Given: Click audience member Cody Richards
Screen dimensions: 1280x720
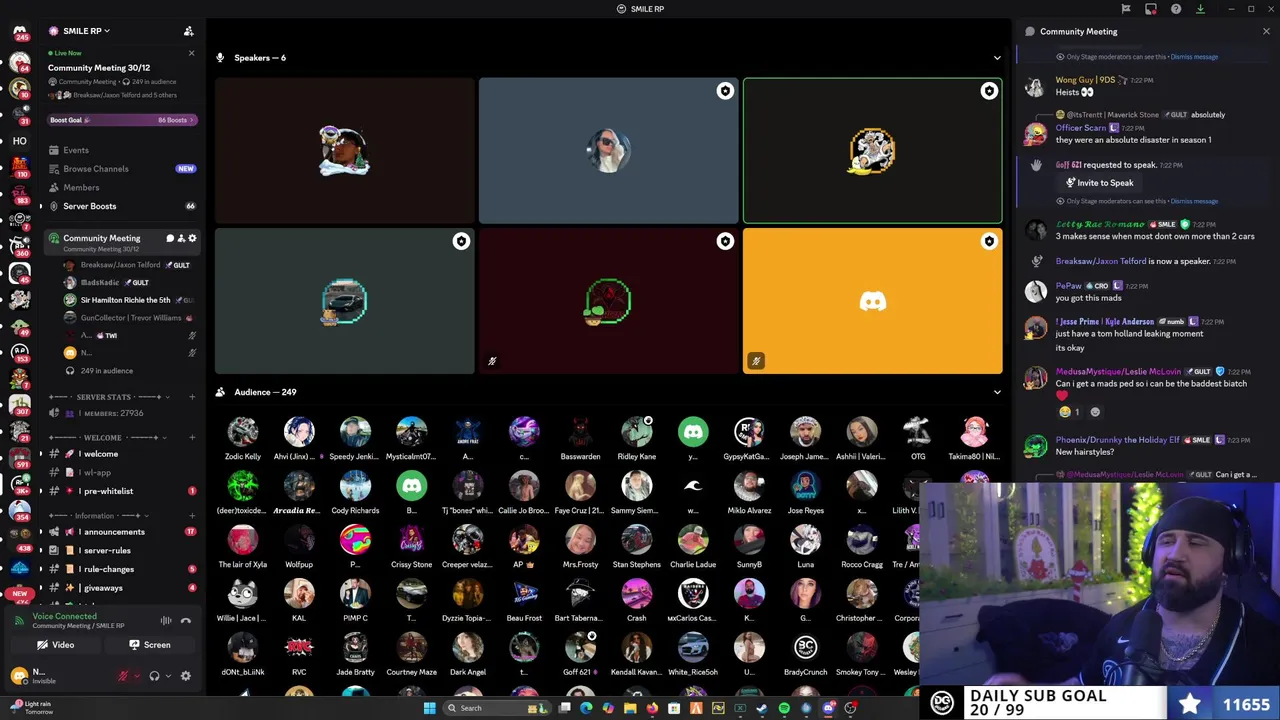Looking at the screenshot, I should click(355, 492).
